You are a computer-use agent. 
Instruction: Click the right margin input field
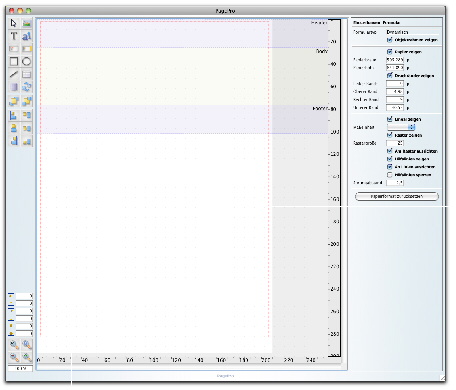(395, 100)
